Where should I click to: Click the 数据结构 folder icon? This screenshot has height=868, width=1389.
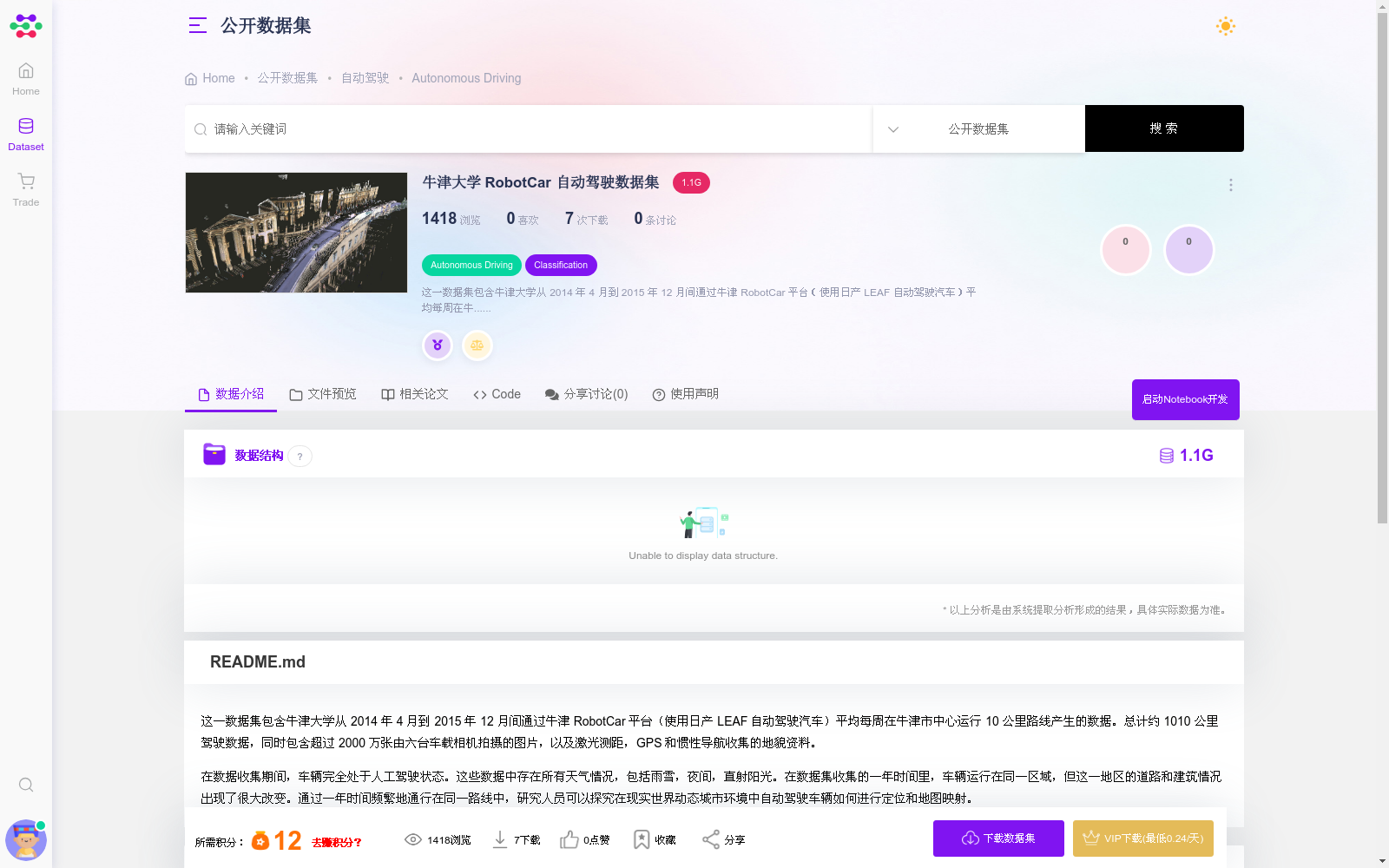(x=214, y=454)
